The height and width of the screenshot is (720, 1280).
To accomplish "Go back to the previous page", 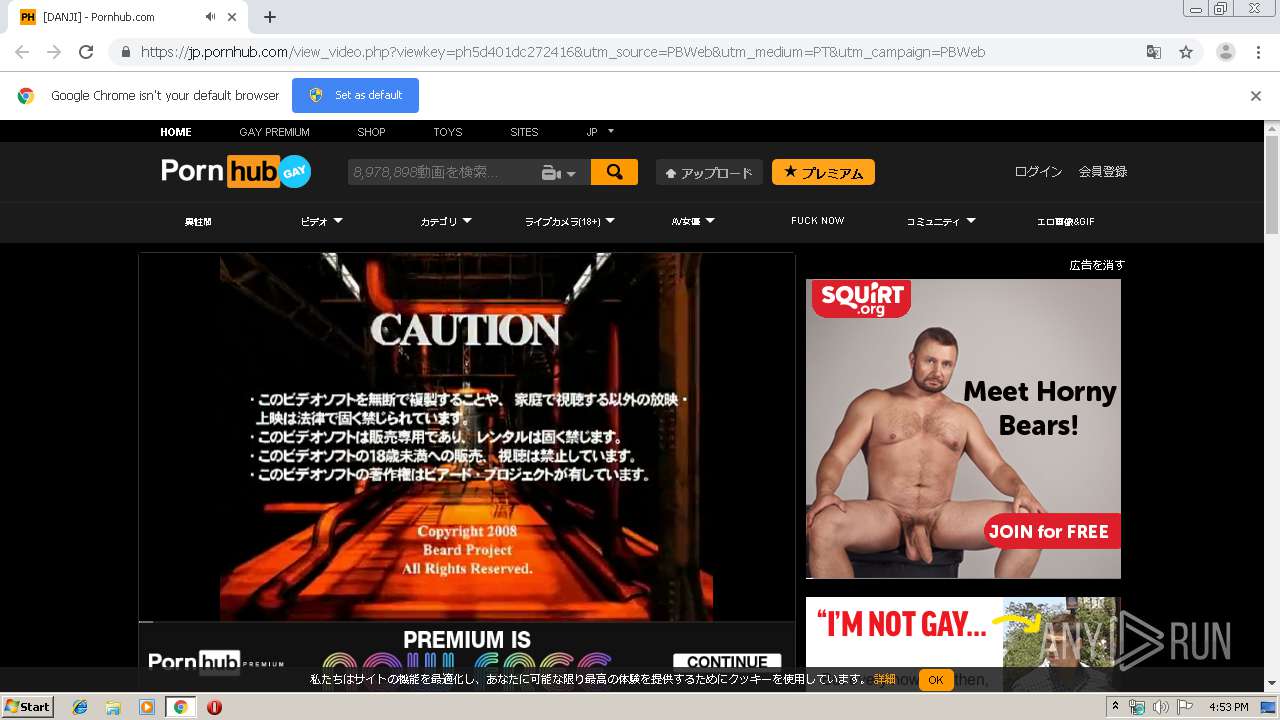I will tap(22, 52).
